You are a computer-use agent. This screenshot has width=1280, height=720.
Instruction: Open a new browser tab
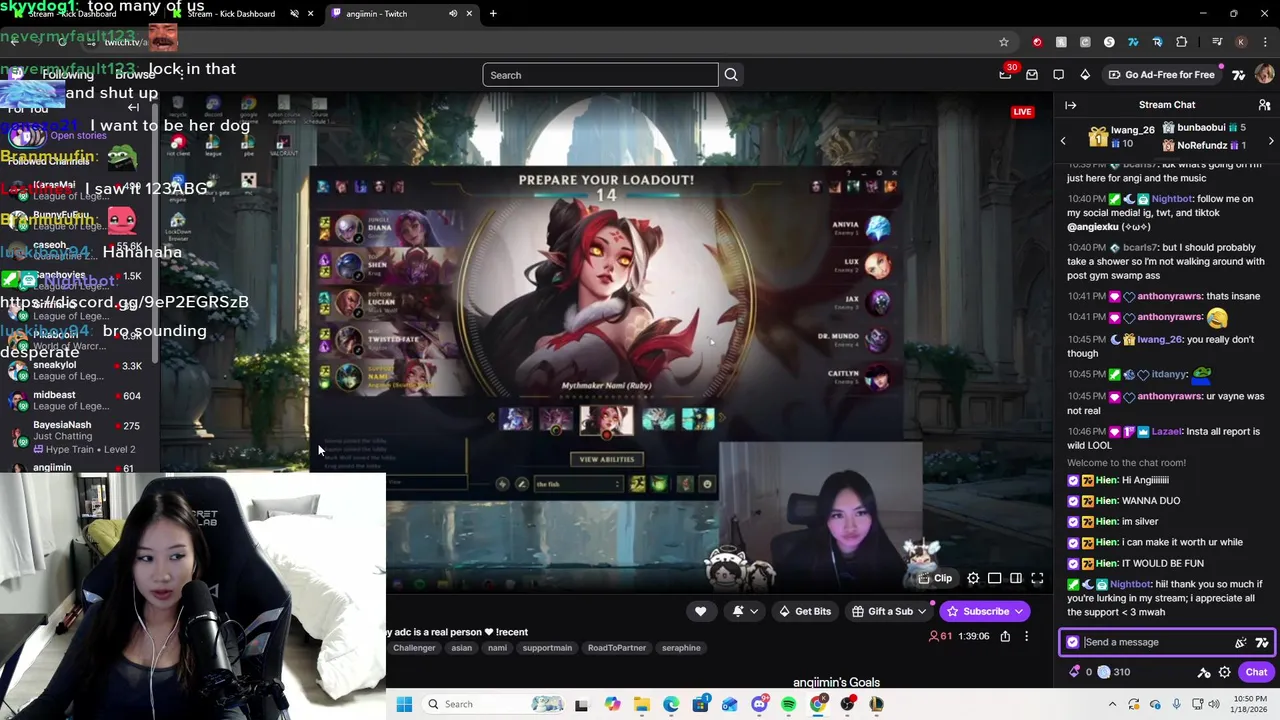[x=493, y=14]
